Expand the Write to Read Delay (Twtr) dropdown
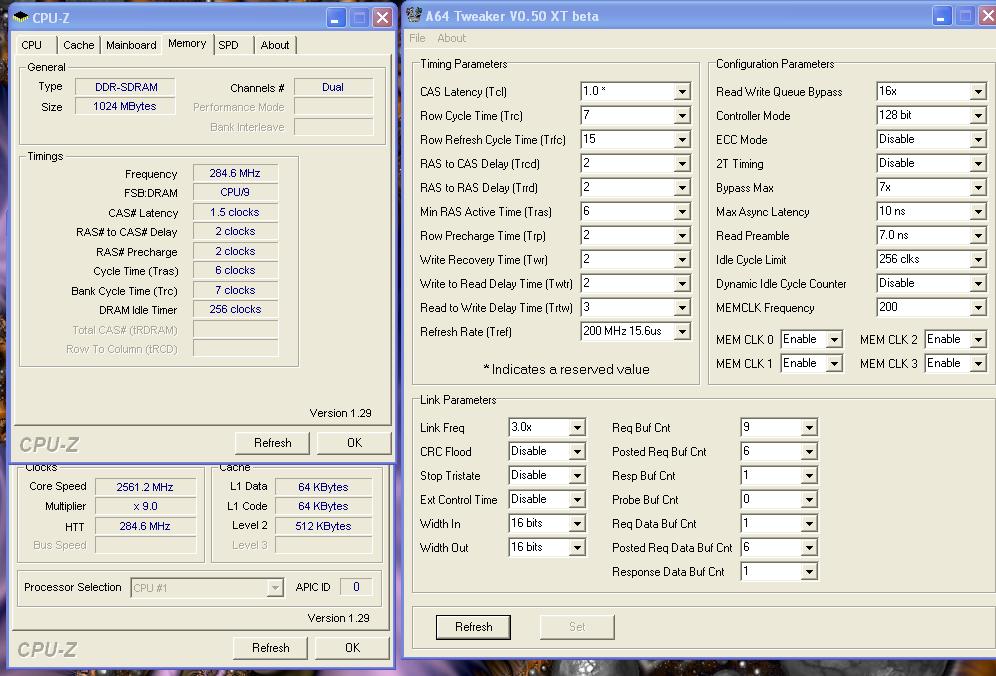The image size is (996, 676). click(682, 284)
